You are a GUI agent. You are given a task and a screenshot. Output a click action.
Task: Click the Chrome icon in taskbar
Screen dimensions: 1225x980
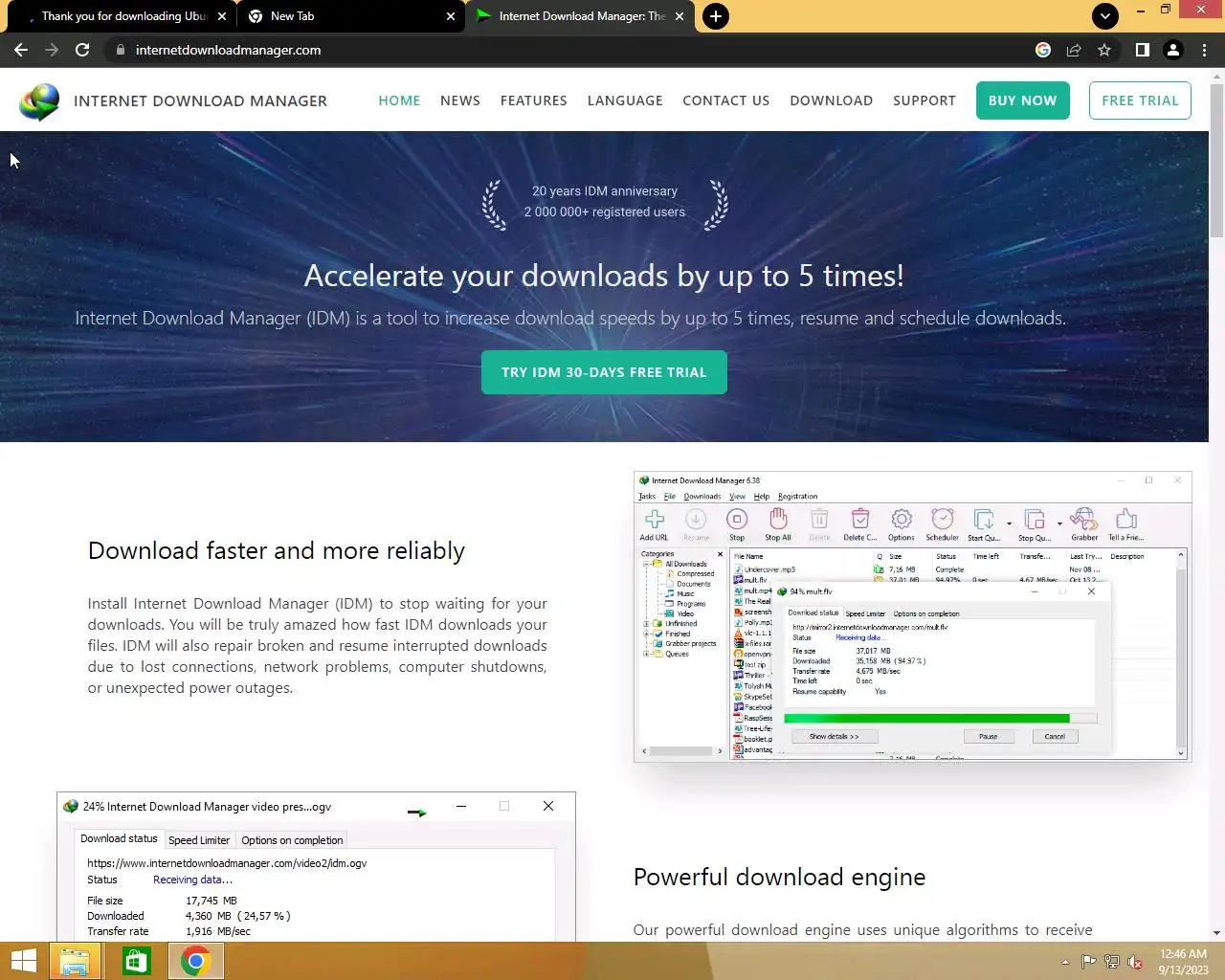pos(196,961)
